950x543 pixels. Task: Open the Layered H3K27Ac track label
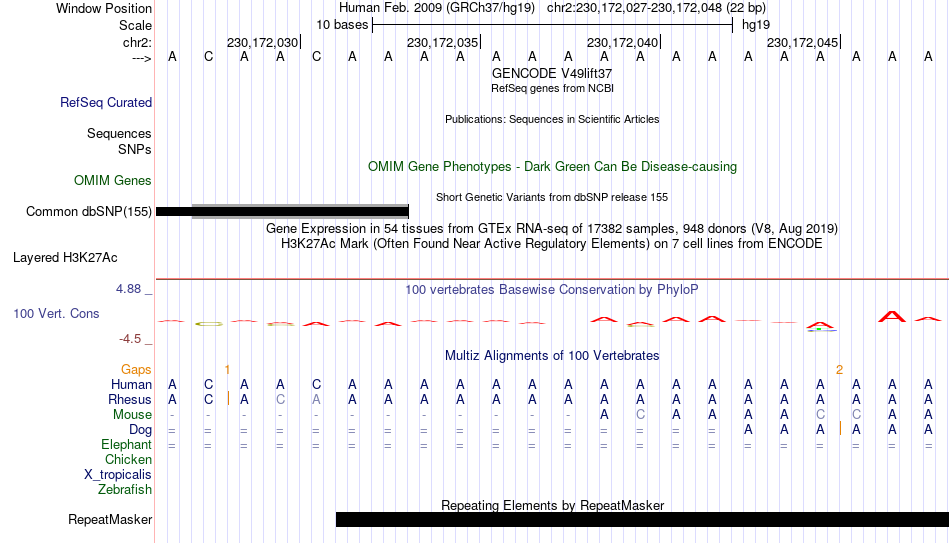pos(65,258)
